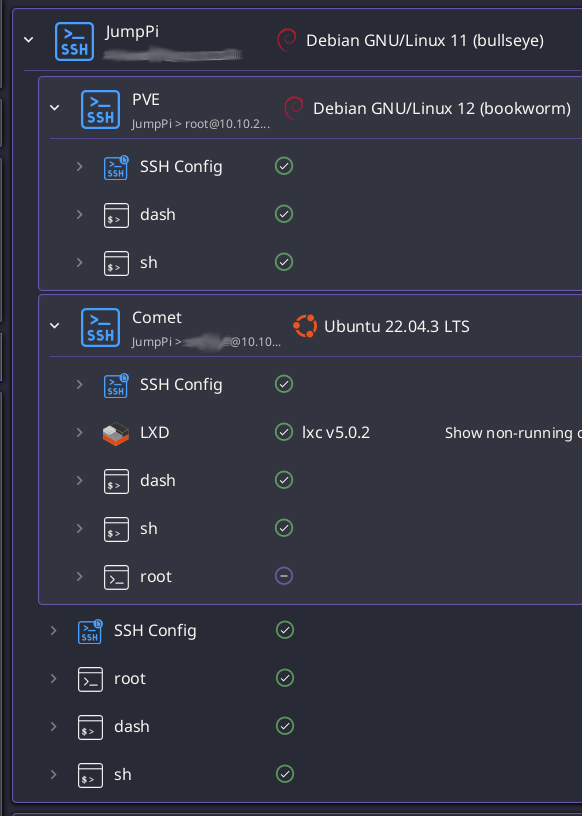Screen dimensions: 582x816
Task: Click the green check next to LXD
Action: [284, 432]
